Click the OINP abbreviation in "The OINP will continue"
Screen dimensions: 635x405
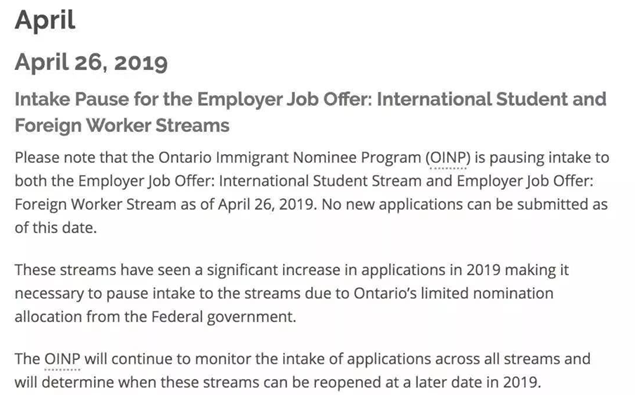[x=62, y=359]
